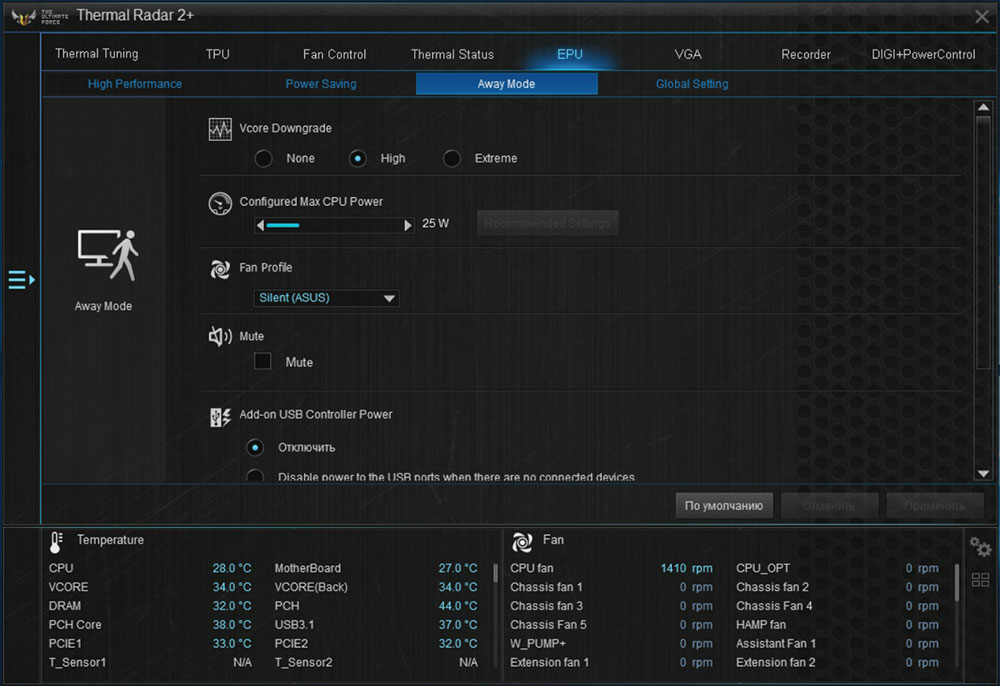Click the CPU_OPT fan label

pyautogui.click(x=763, y=568)
